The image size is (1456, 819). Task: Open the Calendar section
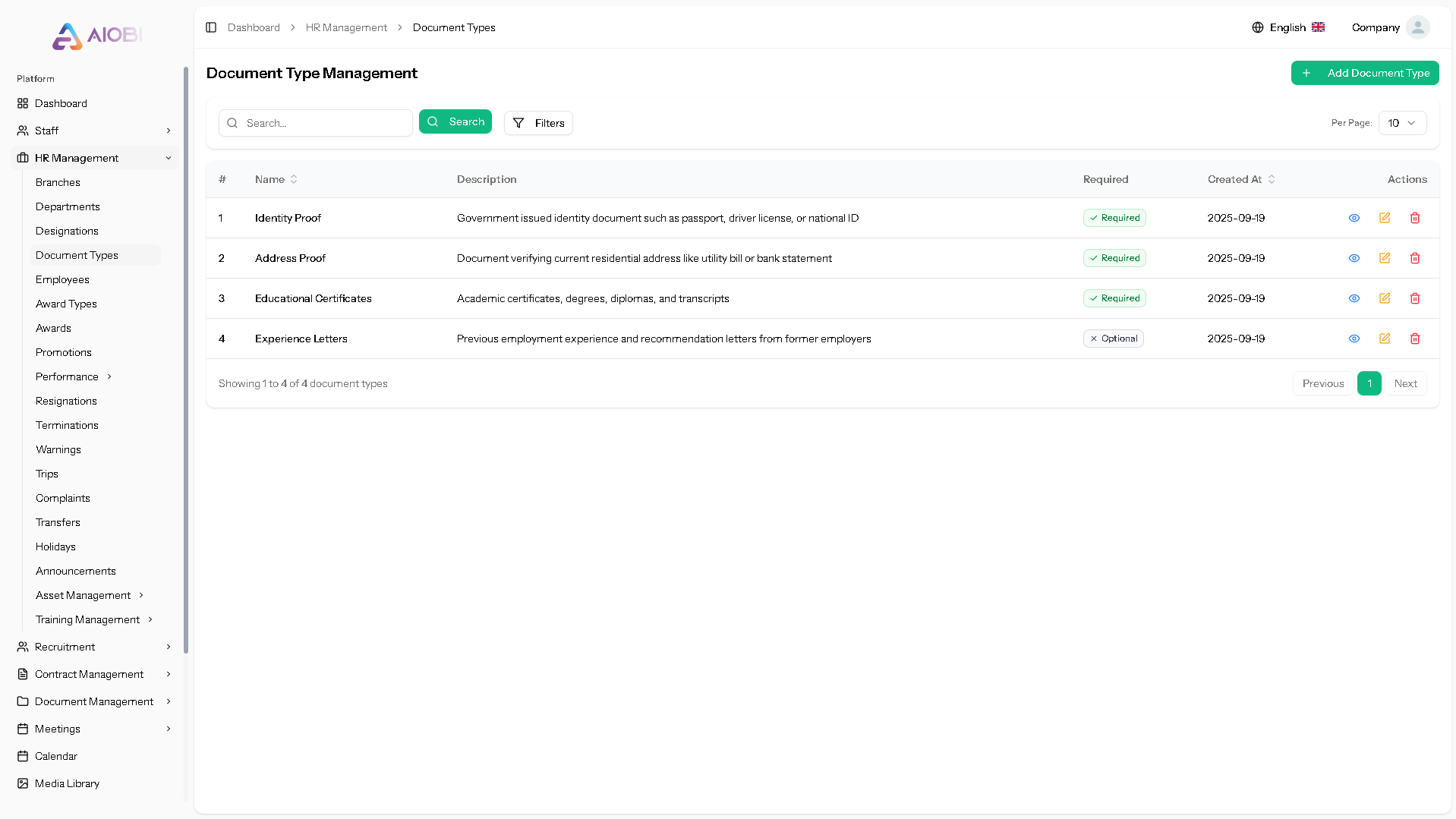point(55,756)
